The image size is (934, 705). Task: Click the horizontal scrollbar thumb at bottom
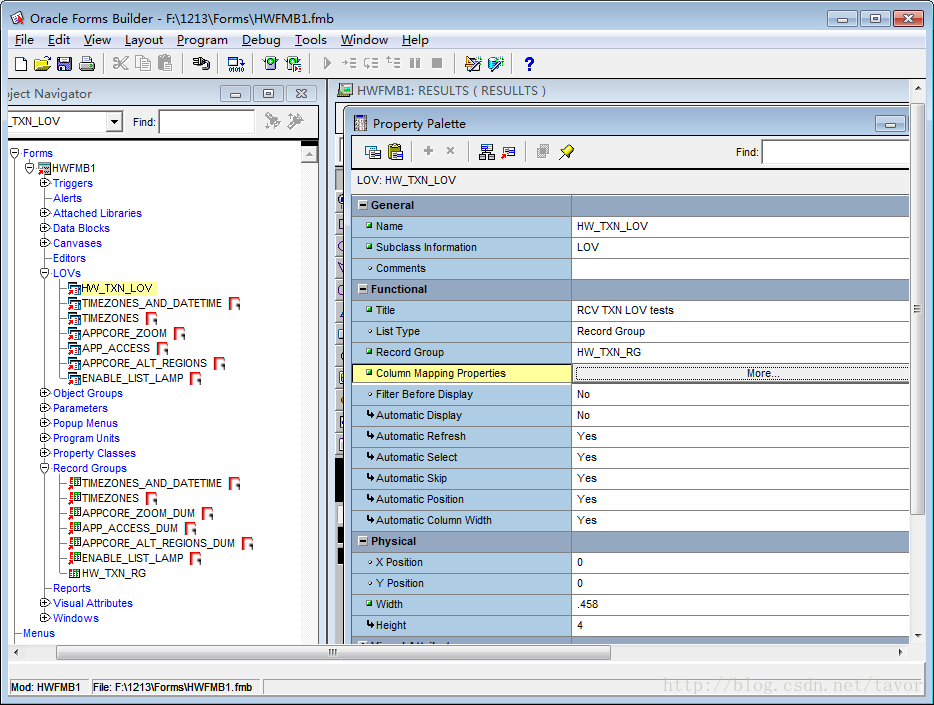pyautogui.click(x=333, y=652)
